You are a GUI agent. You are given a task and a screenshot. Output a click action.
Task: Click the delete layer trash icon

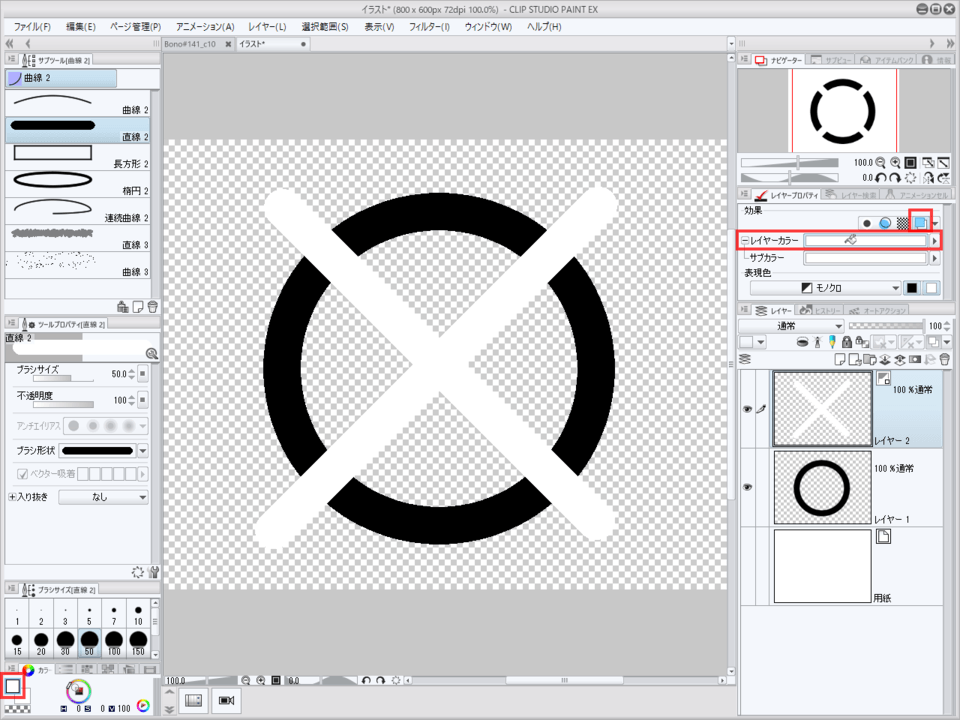[x=943, y=360]
